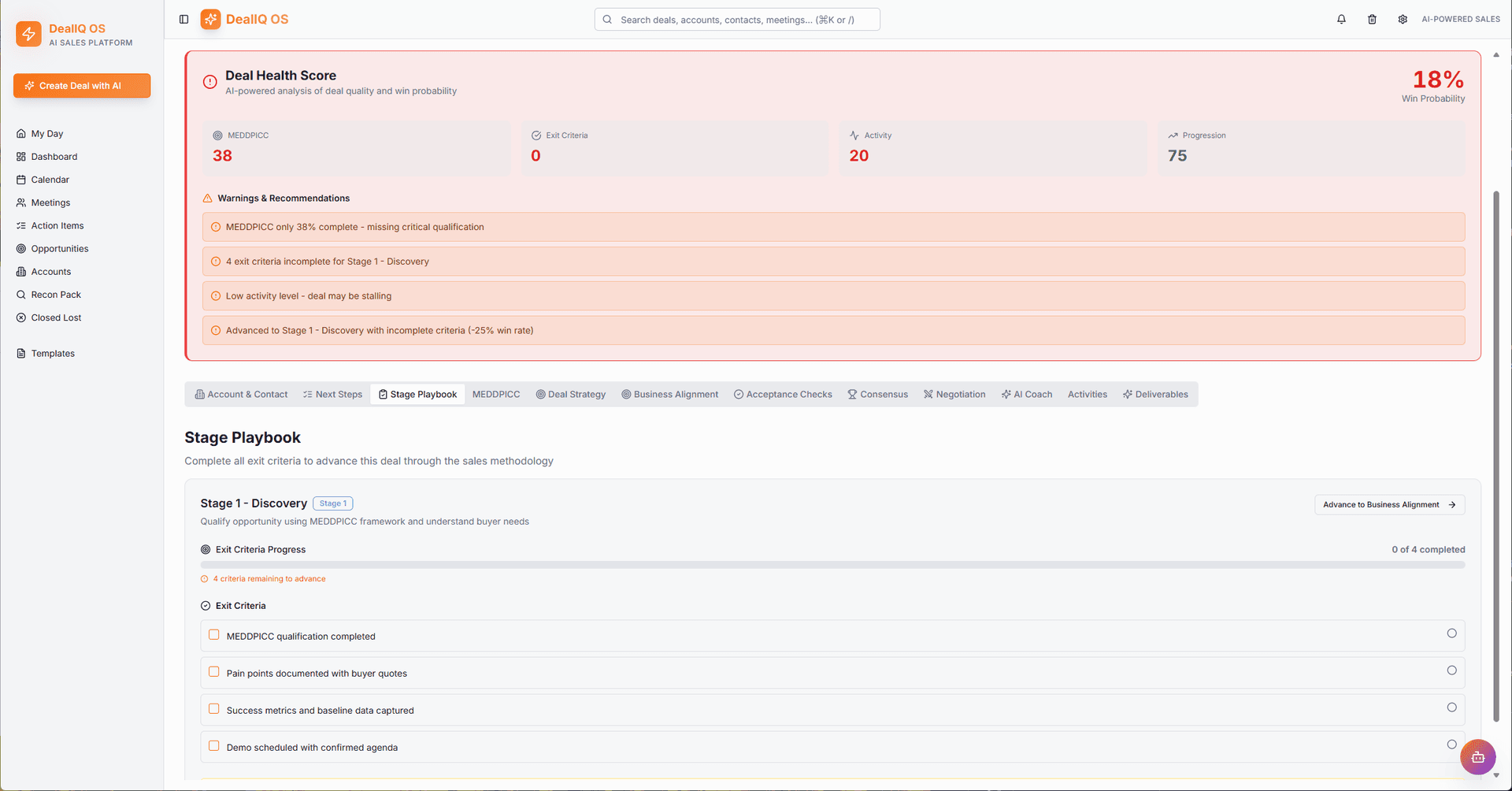Open the notifications bell
This screenshot has height=791, width=1512.
coord(1341,20)
